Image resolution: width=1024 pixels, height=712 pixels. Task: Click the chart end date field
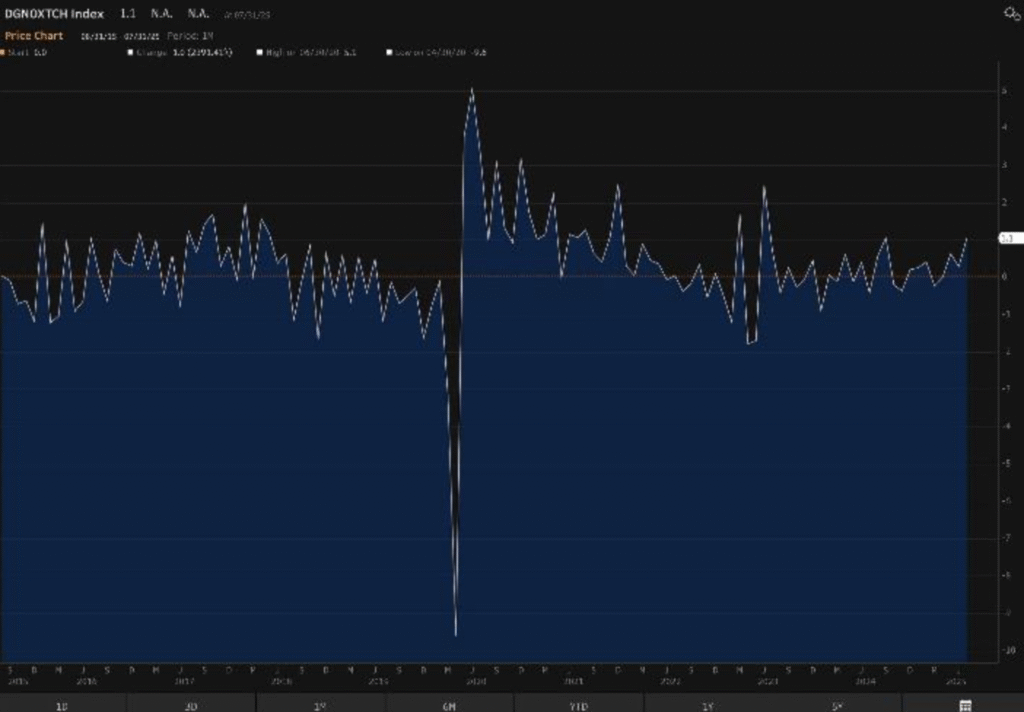[140, 36]
